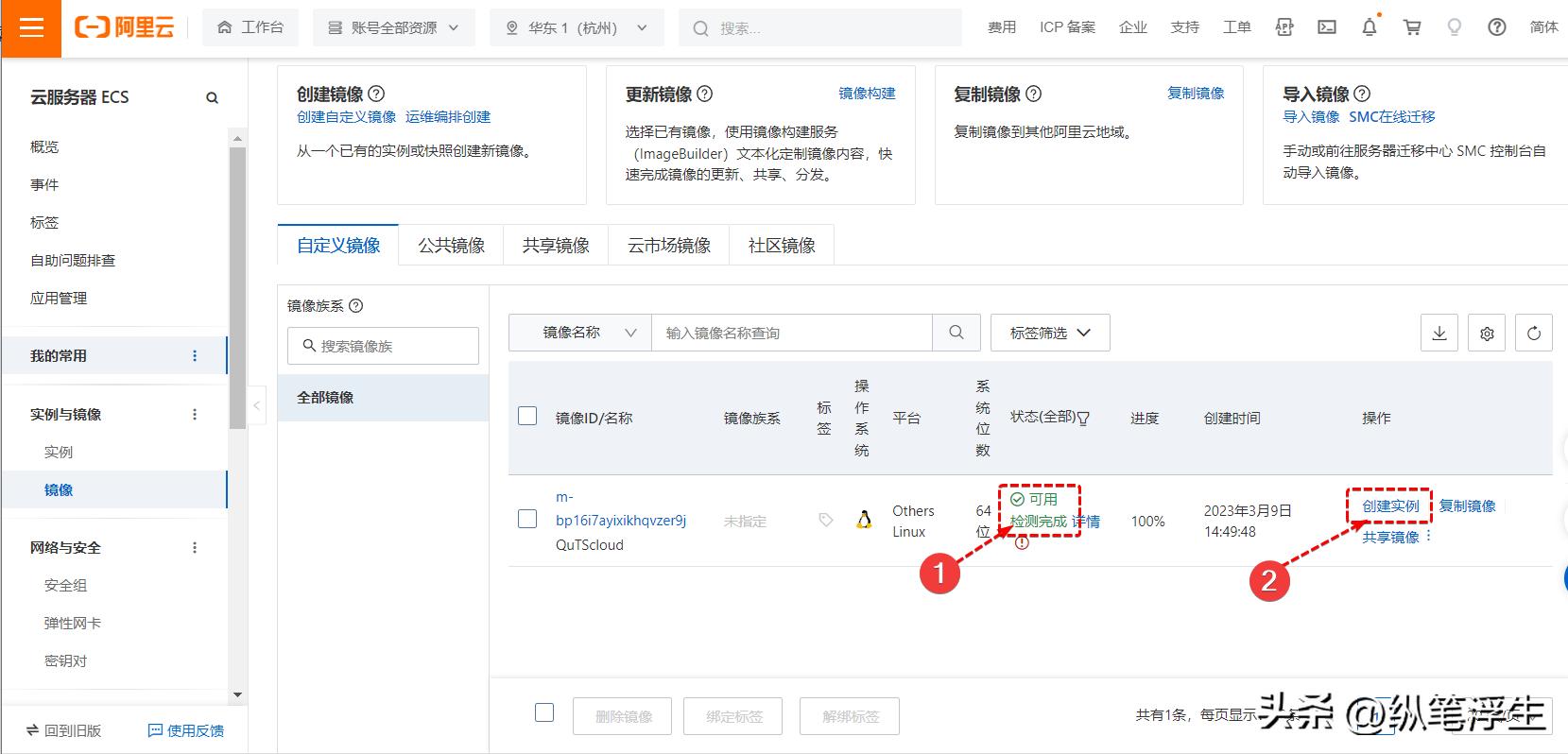Open region selector 华东1（杭州）

pyautogui.click(x=577, y=27)
